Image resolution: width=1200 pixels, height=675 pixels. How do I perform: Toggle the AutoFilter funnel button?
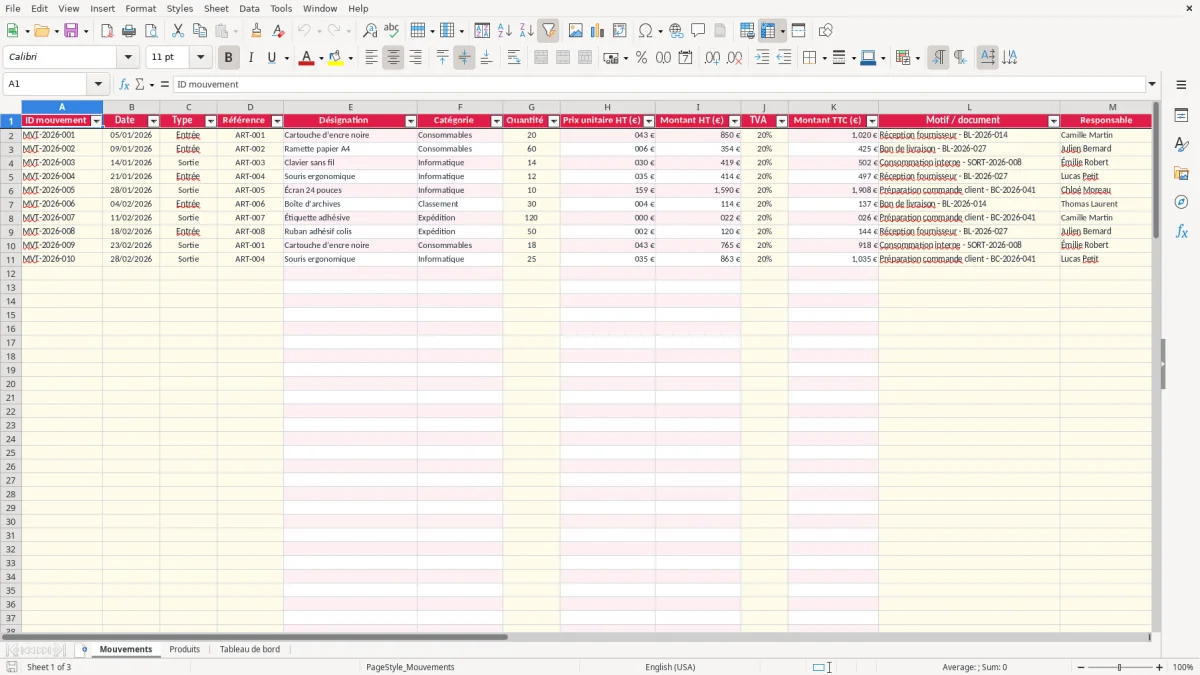pyautogui.click(x=548, y=31)
